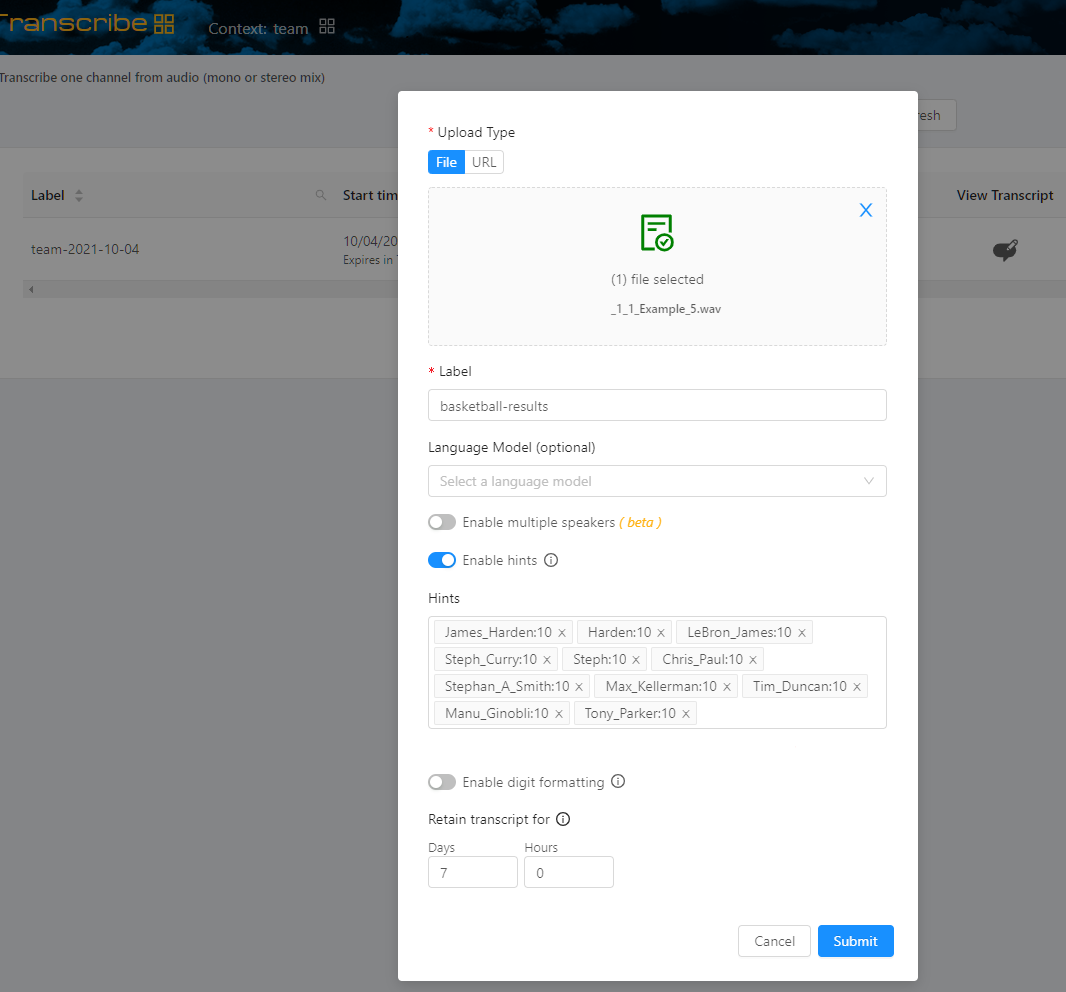
Task: Click the Days retention input field
Action: [472, 872]
